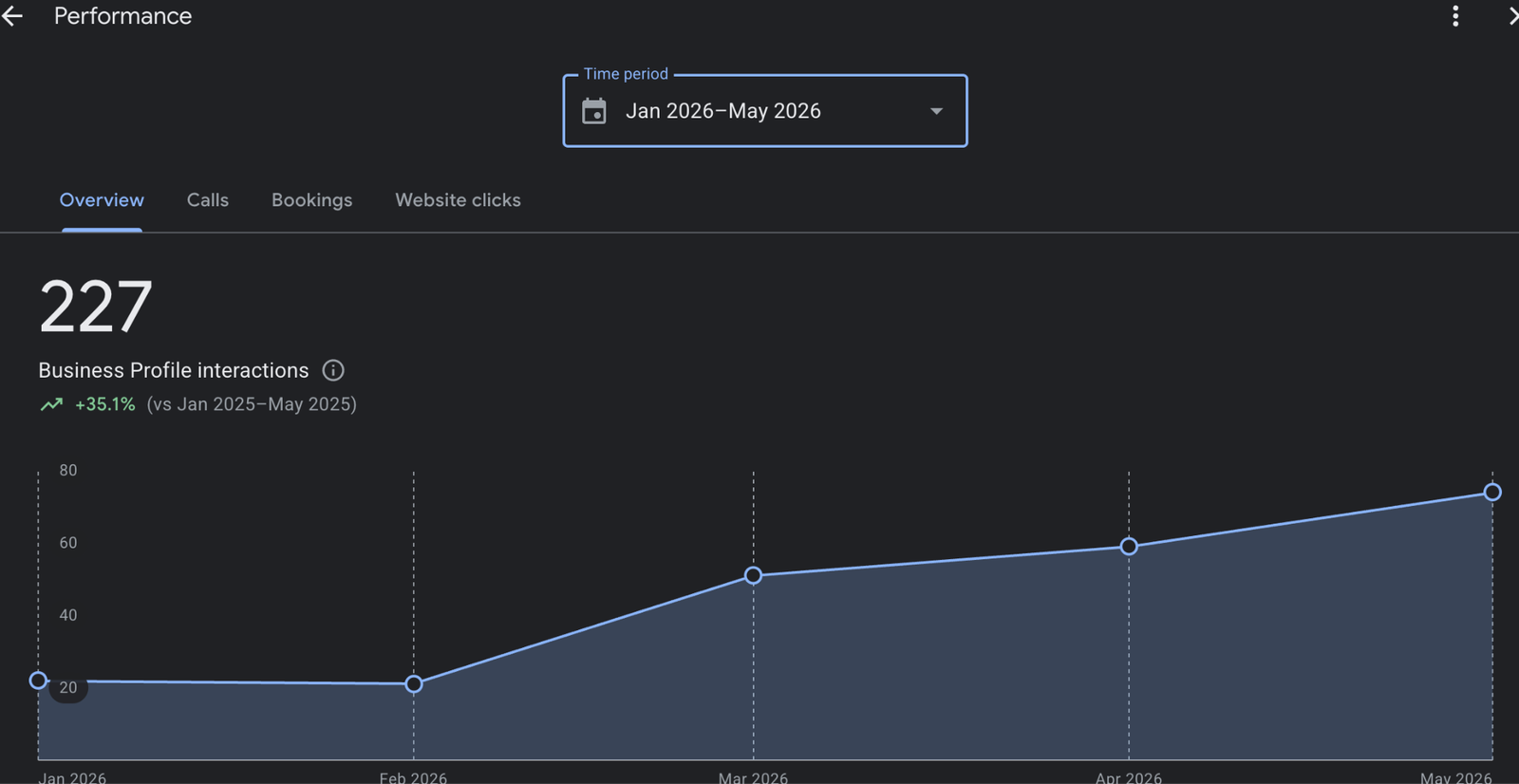
Task: Select the May 2026 data point on chart
Action: click(1492, 492)
